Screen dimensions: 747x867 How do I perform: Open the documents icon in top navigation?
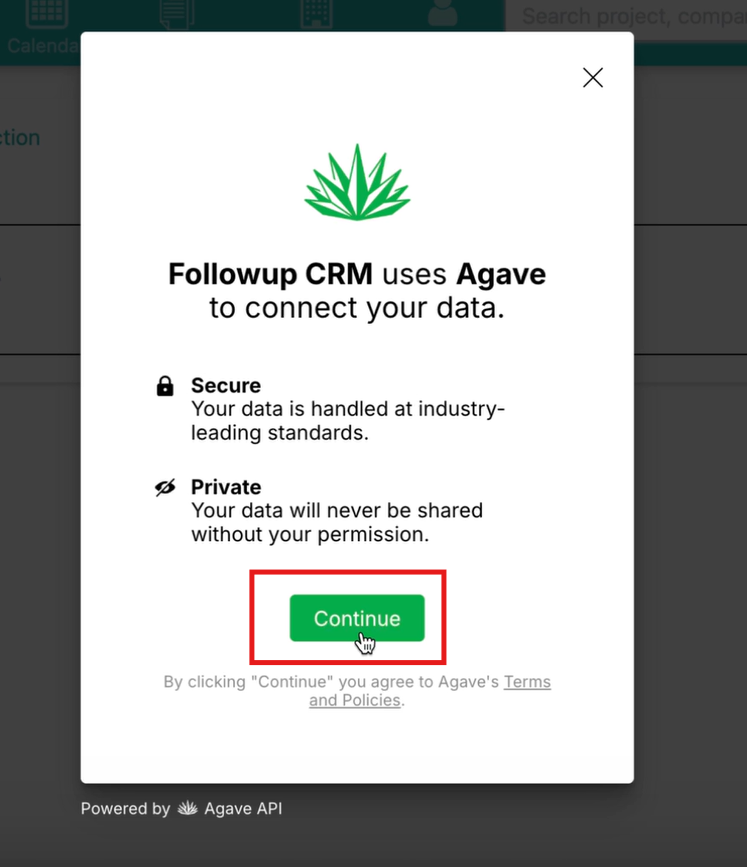177,13
